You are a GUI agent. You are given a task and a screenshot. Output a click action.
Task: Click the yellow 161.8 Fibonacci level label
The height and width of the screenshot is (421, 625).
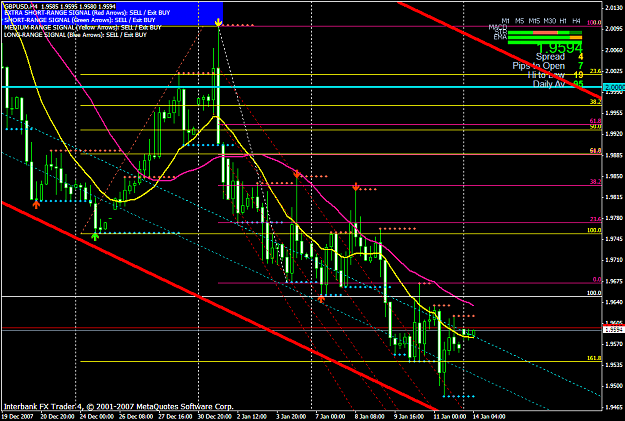click(x=594, y=358)
